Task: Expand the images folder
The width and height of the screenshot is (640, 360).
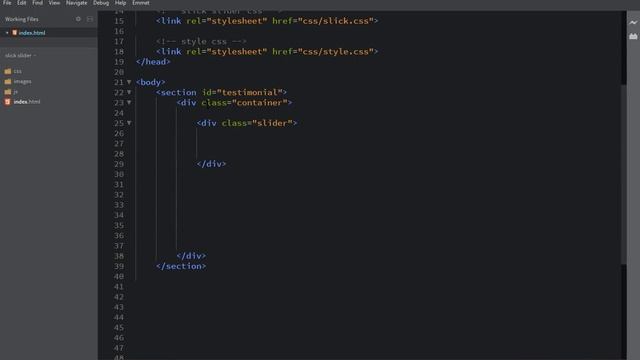Action: [22, 81]
